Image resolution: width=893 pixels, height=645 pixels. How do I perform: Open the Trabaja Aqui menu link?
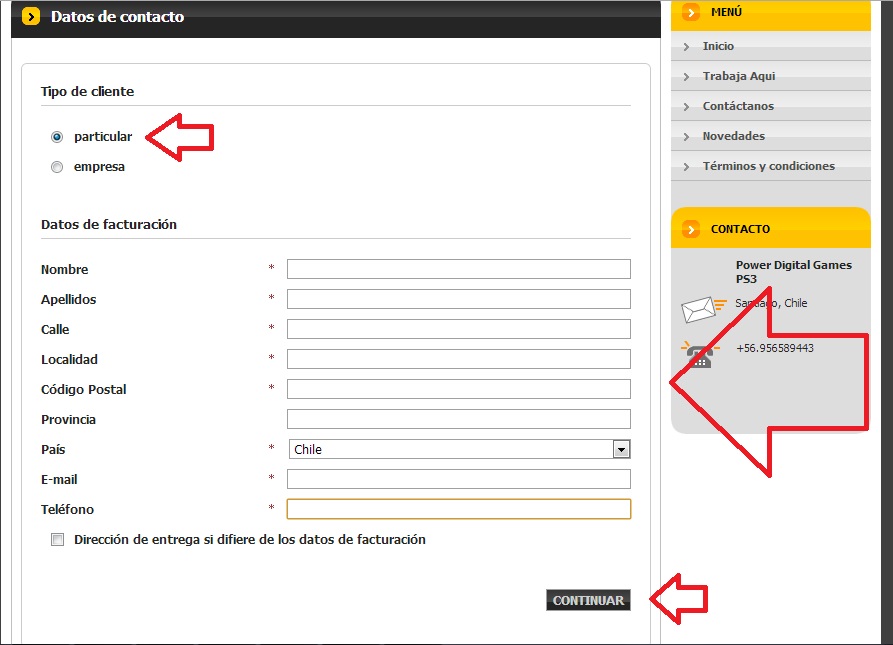(739, 76)
